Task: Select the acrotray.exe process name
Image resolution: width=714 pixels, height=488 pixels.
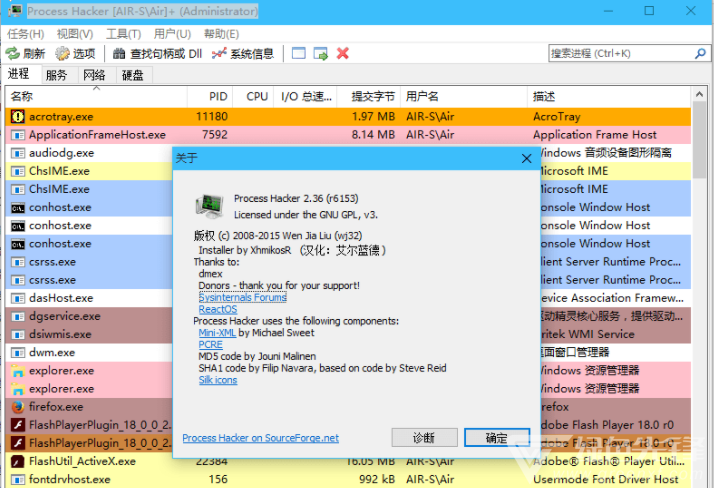Action: click(x=61, y=117)
